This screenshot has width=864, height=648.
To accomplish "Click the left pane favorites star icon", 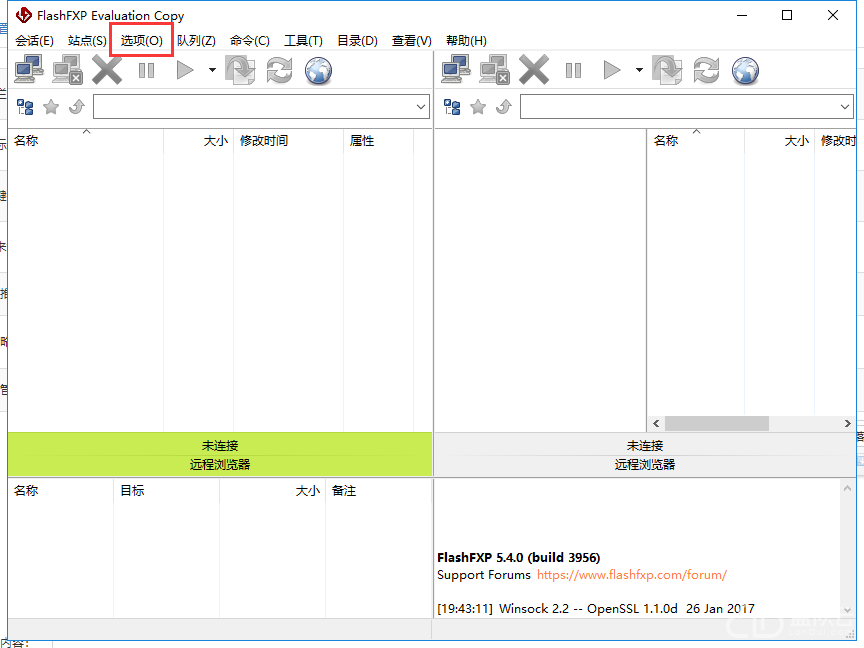I will coord(51,106).
